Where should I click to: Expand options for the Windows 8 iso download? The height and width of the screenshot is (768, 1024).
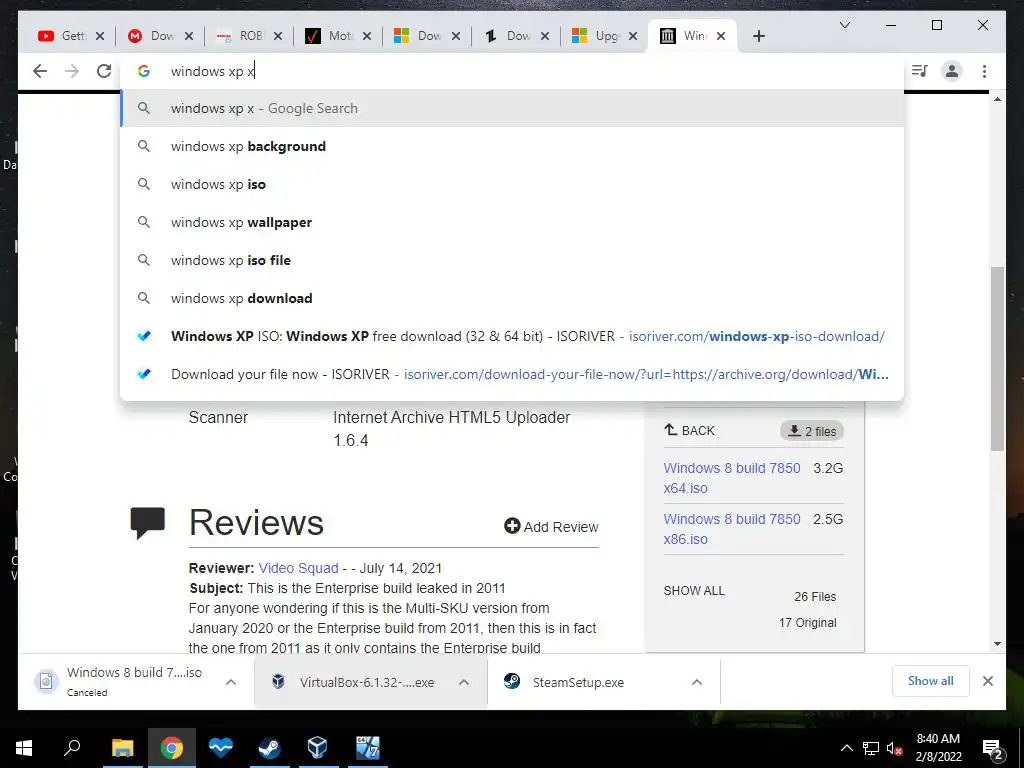(231, 682)
